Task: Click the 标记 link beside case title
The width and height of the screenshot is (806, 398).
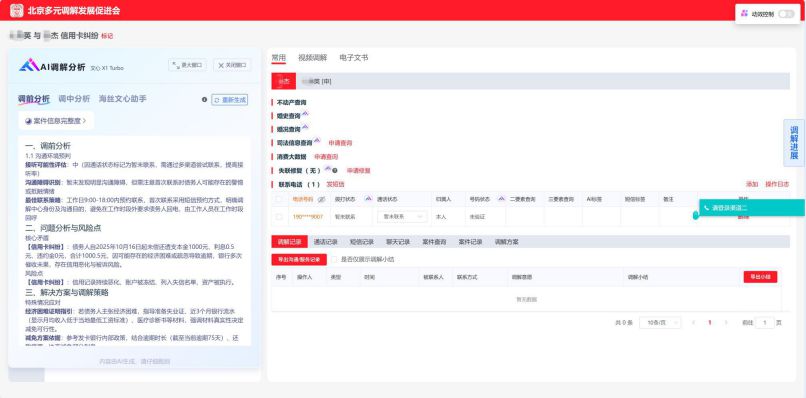Action: [x=107, y=36]
